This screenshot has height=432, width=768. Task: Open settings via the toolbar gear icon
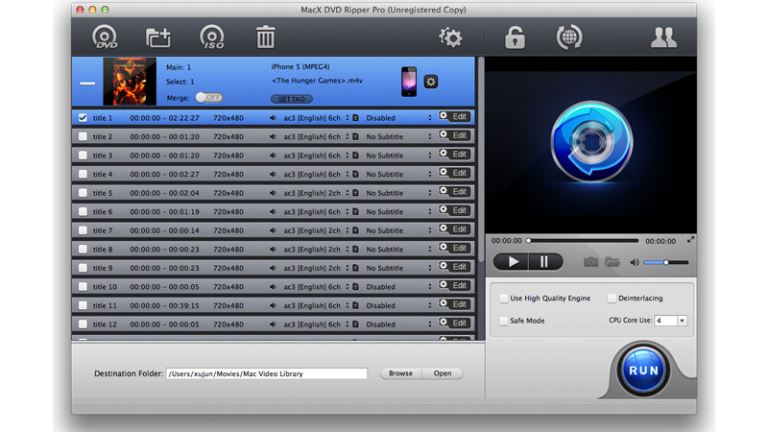pyautogui.click(x=450, y=37)
